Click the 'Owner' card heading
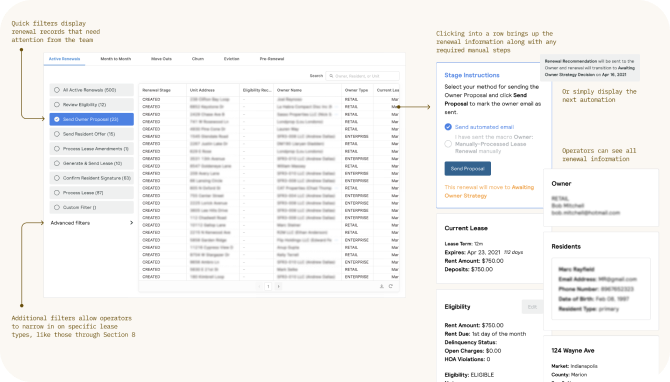This screenshot has width=670, height=382. point(561,184)
